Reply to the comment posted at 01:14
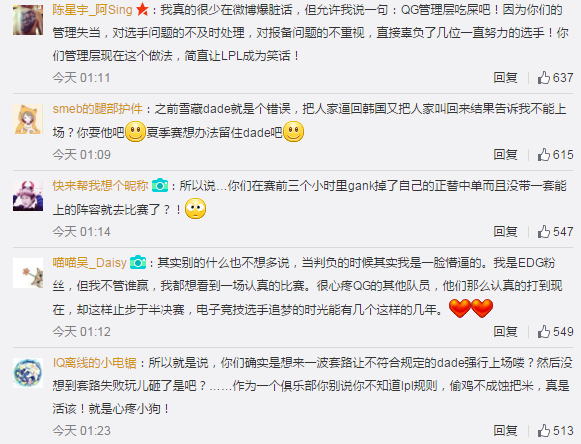Viewport: 581px width, 444px height. pyautogui.click(x=505, y=232)
